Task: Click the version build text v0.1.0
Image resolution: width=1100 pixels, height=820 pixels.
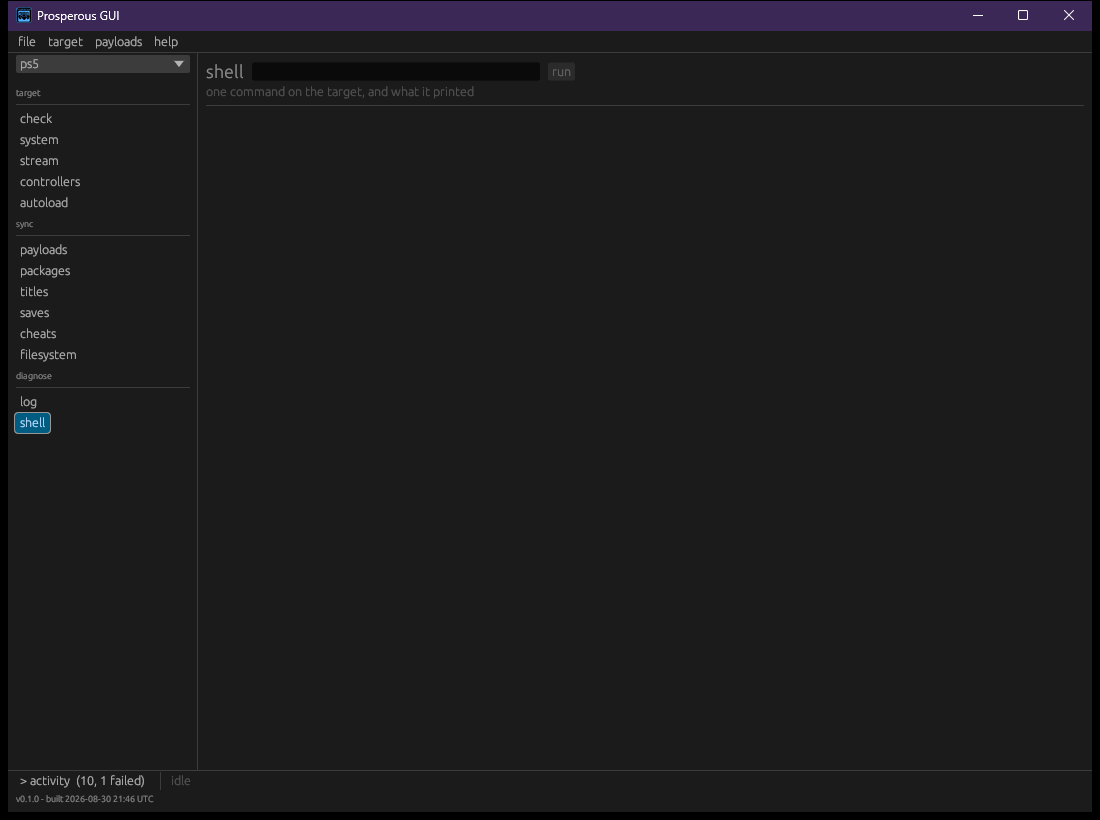Action: pos(84,799)
